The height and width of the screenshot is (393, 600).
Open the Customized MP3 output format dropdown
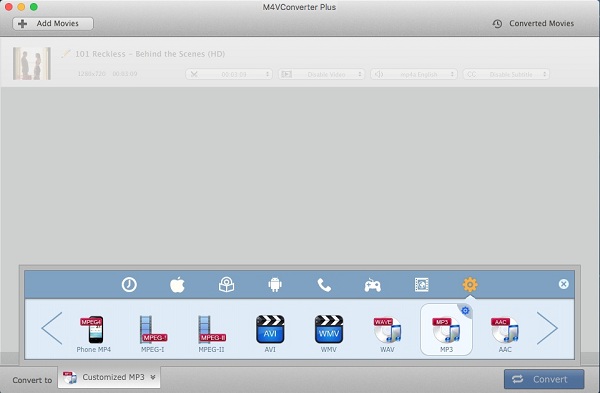(109, 378)
